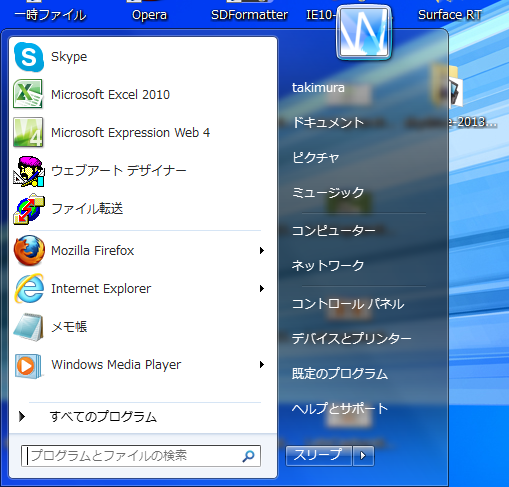Open ネットワーク
The image size is (509, 487).
point(328,266)
